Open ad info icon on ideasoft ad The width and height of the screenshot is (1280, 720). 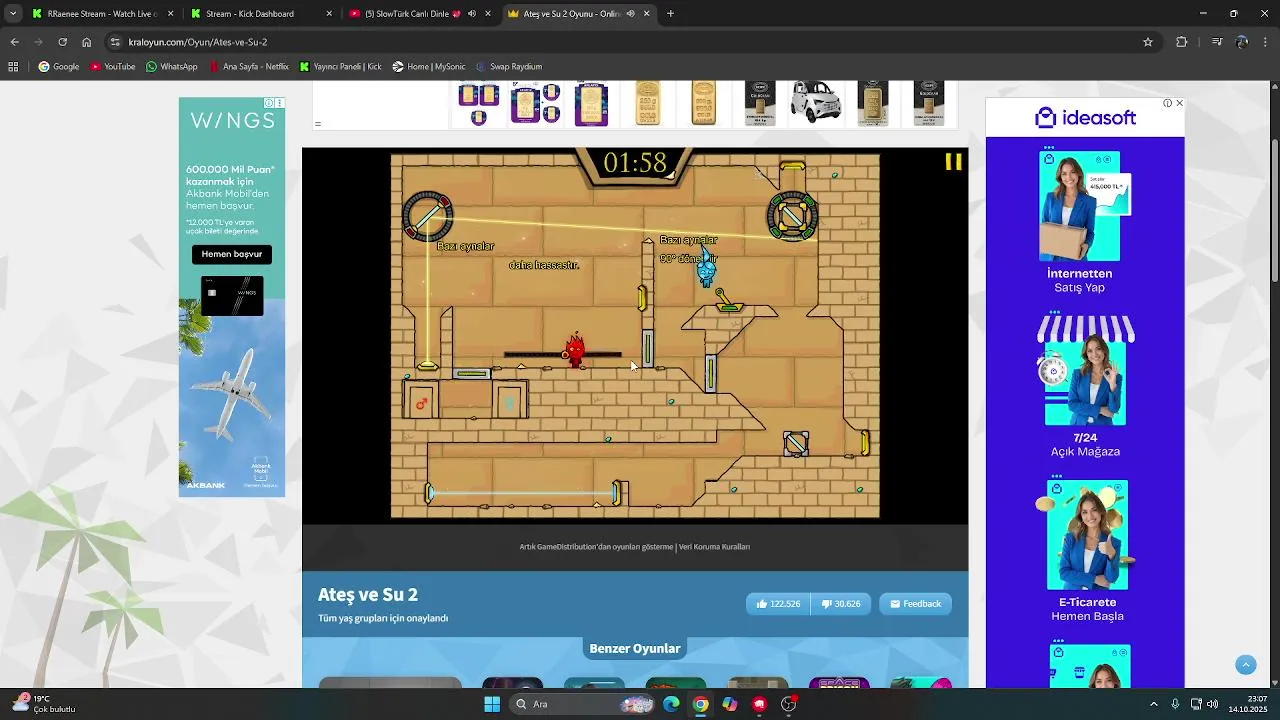[x=1167, y=103]
